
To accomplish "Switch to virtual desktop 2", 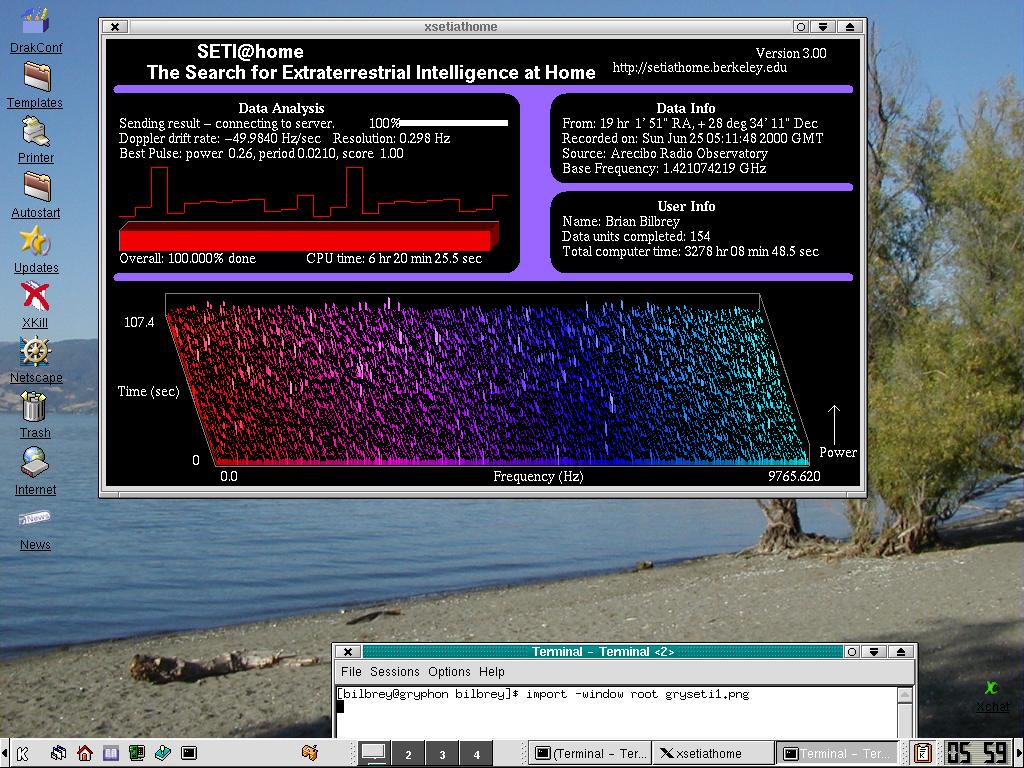I will 408,754.
